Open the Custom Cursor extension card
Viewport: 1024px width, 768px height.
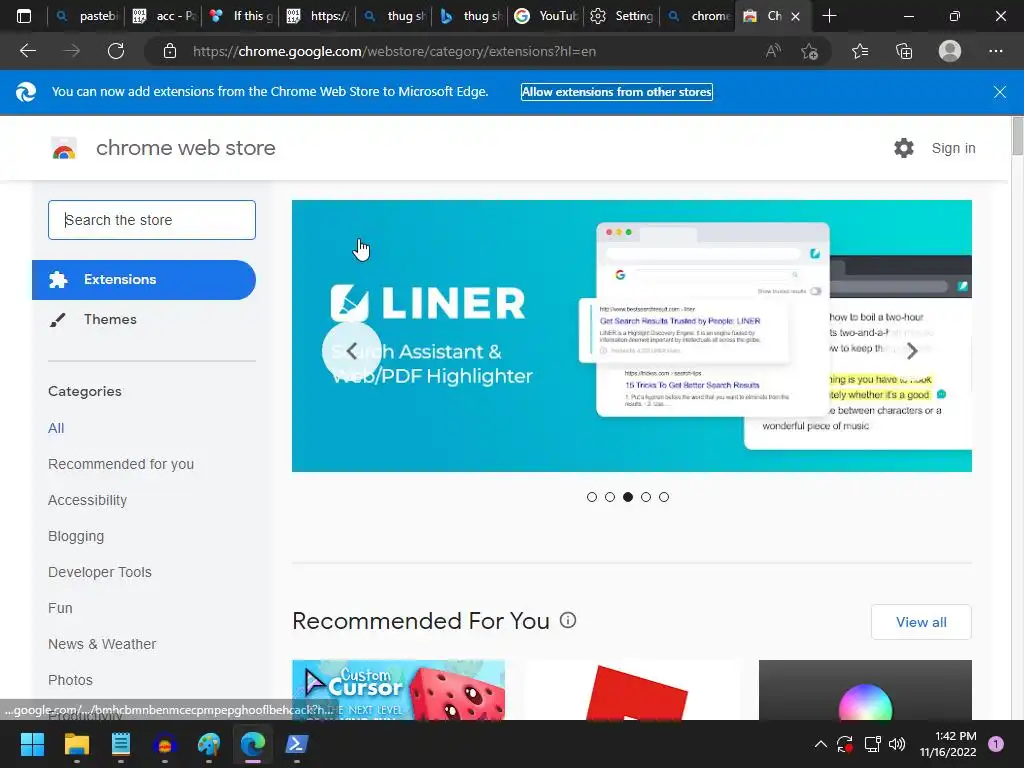pos(398,690)
